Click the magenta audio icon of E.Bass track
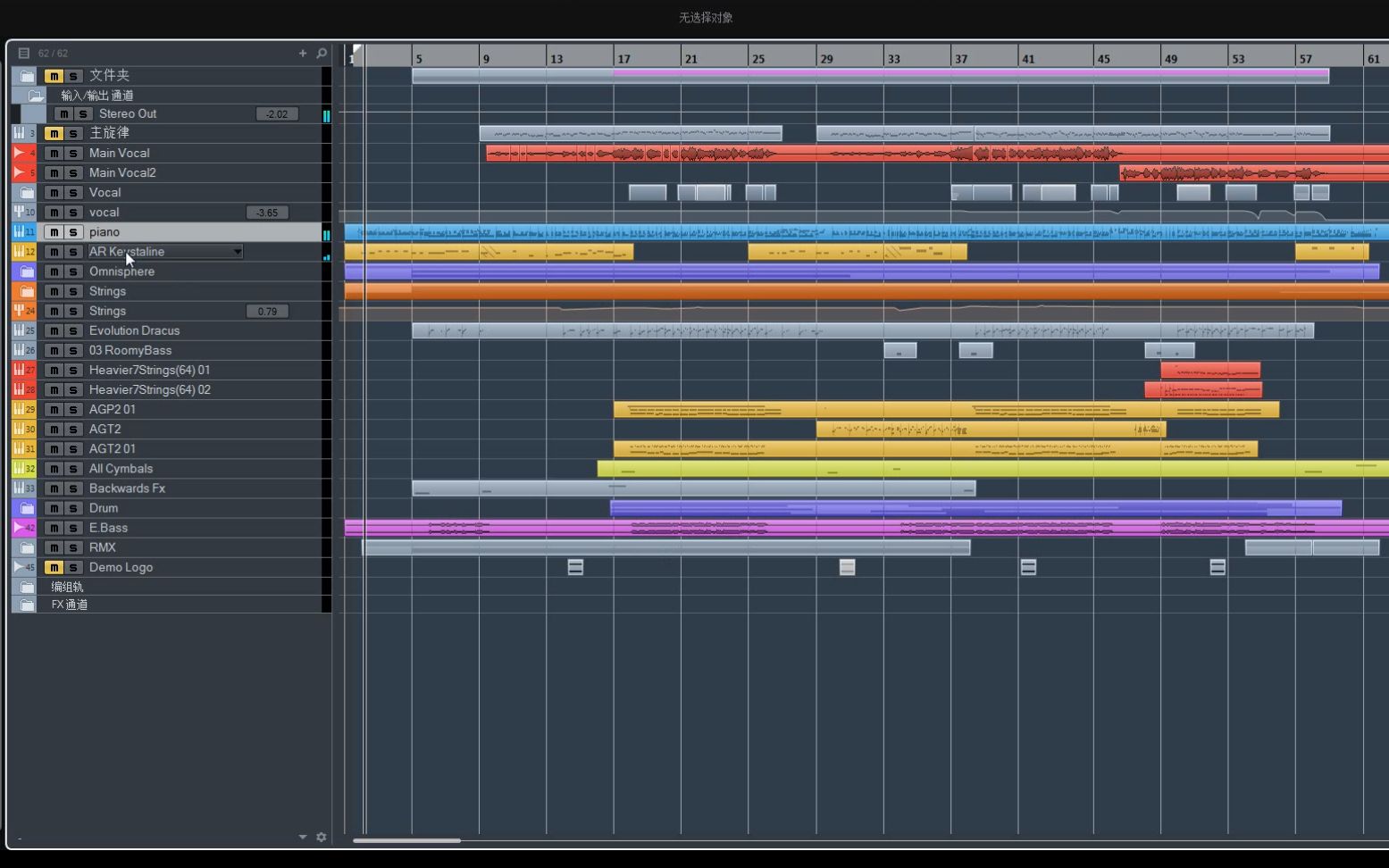Image resolution: width=1389 pixels, height=868 pixels. point(19,527)
